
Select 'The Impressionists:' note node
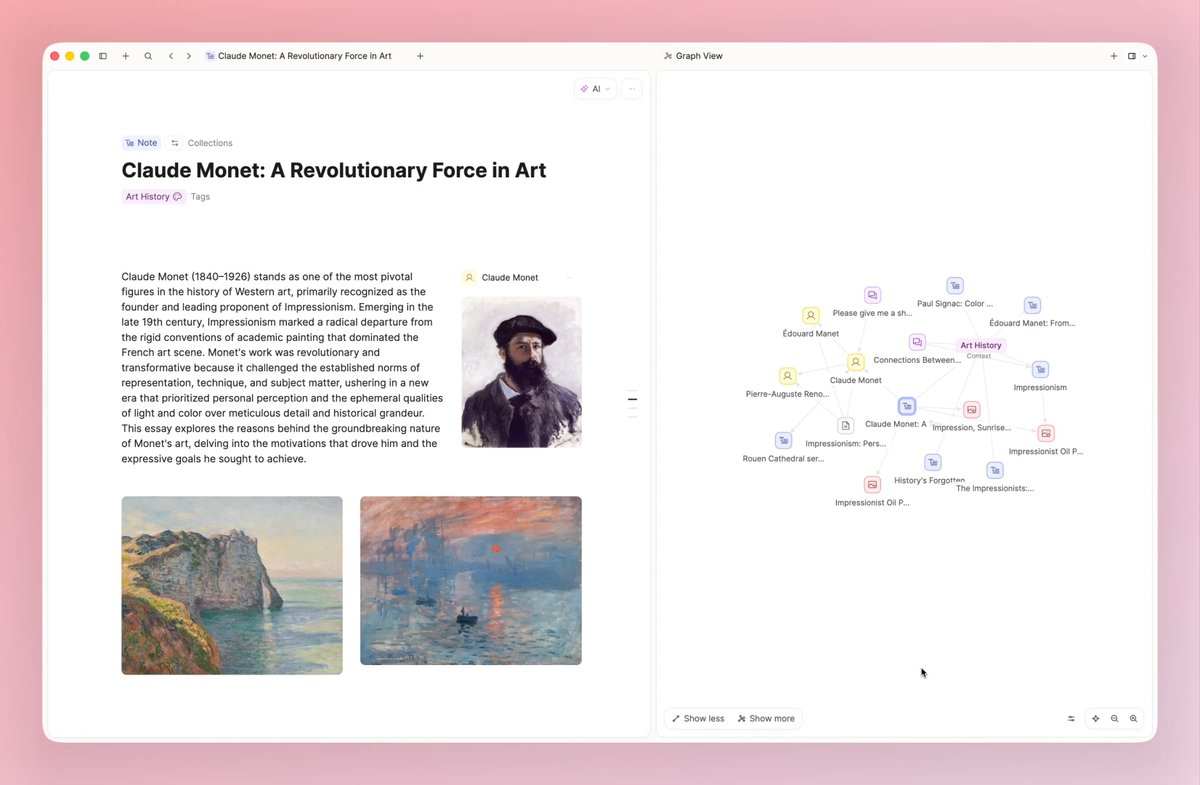point(995,470)
